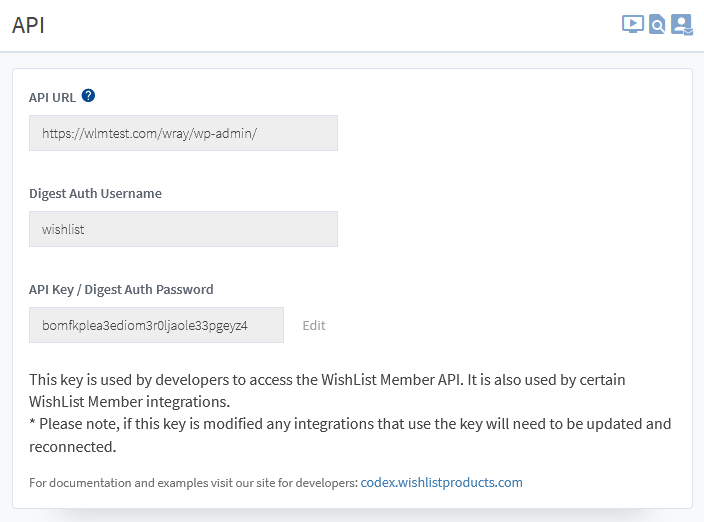This screenshot has height=522, width=704.
Task: Open codex.wishlistproducts.com link
Action: click(x=441, y=483)
